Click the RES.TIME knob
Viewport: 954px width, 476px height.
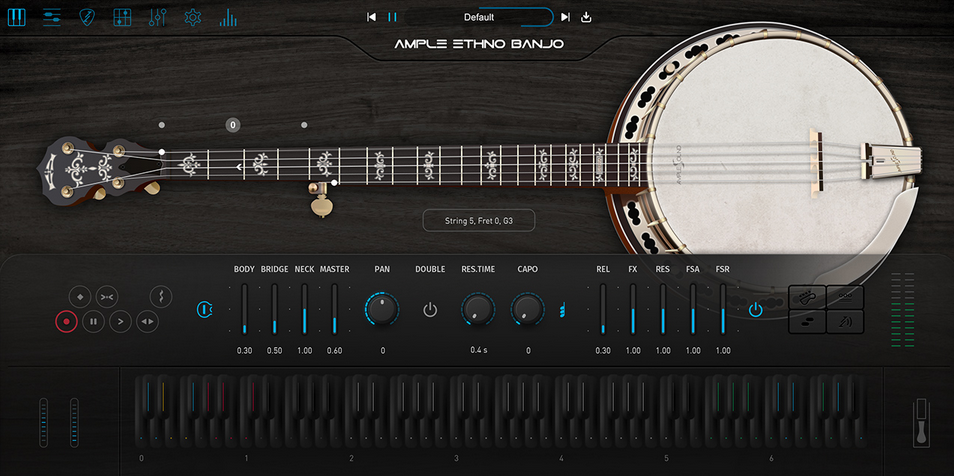pyautogui.click(x=478, y=309)
